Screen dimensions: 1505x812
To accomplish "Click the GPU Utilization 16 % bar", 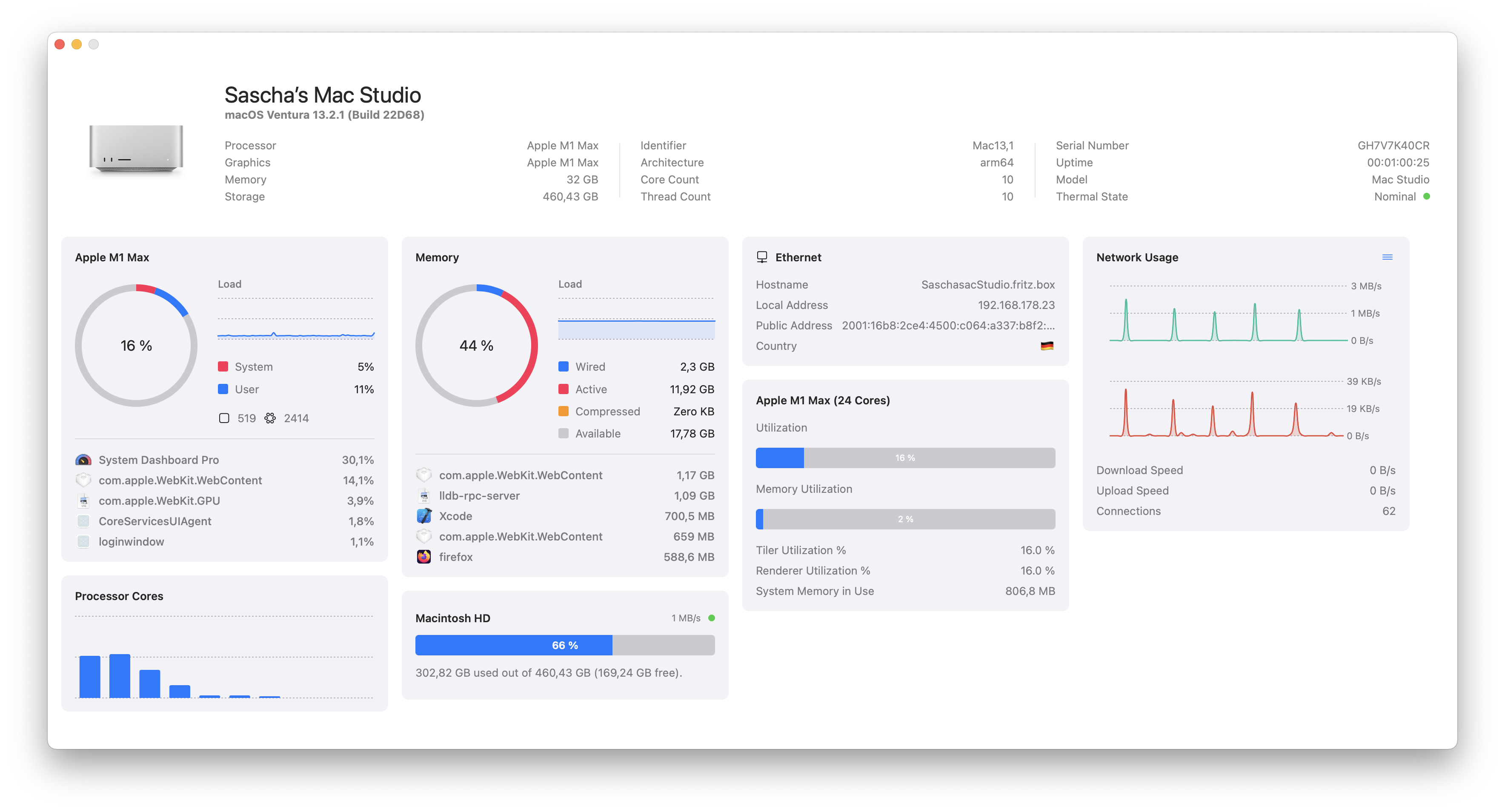I will [906, 458].
